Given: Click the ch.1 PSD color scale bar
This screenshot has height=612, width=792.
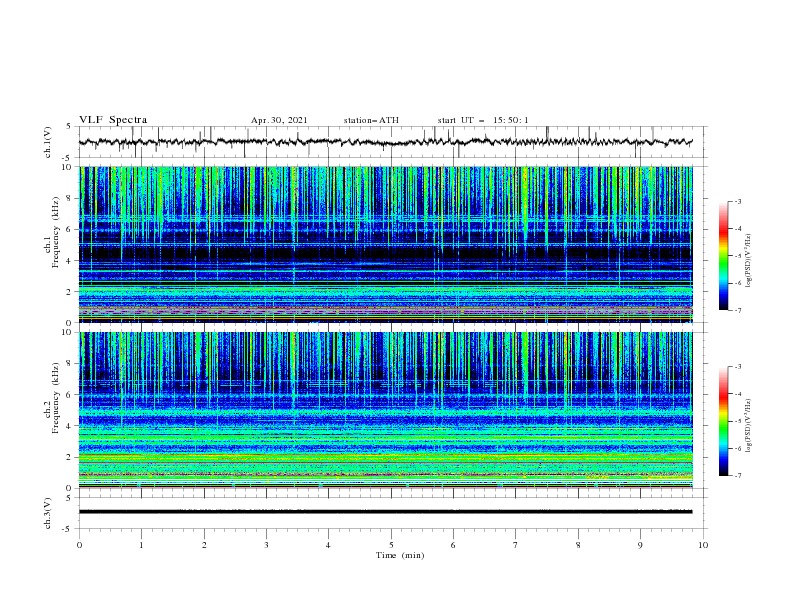Looking at the screenshot, I should click(724, 256).
